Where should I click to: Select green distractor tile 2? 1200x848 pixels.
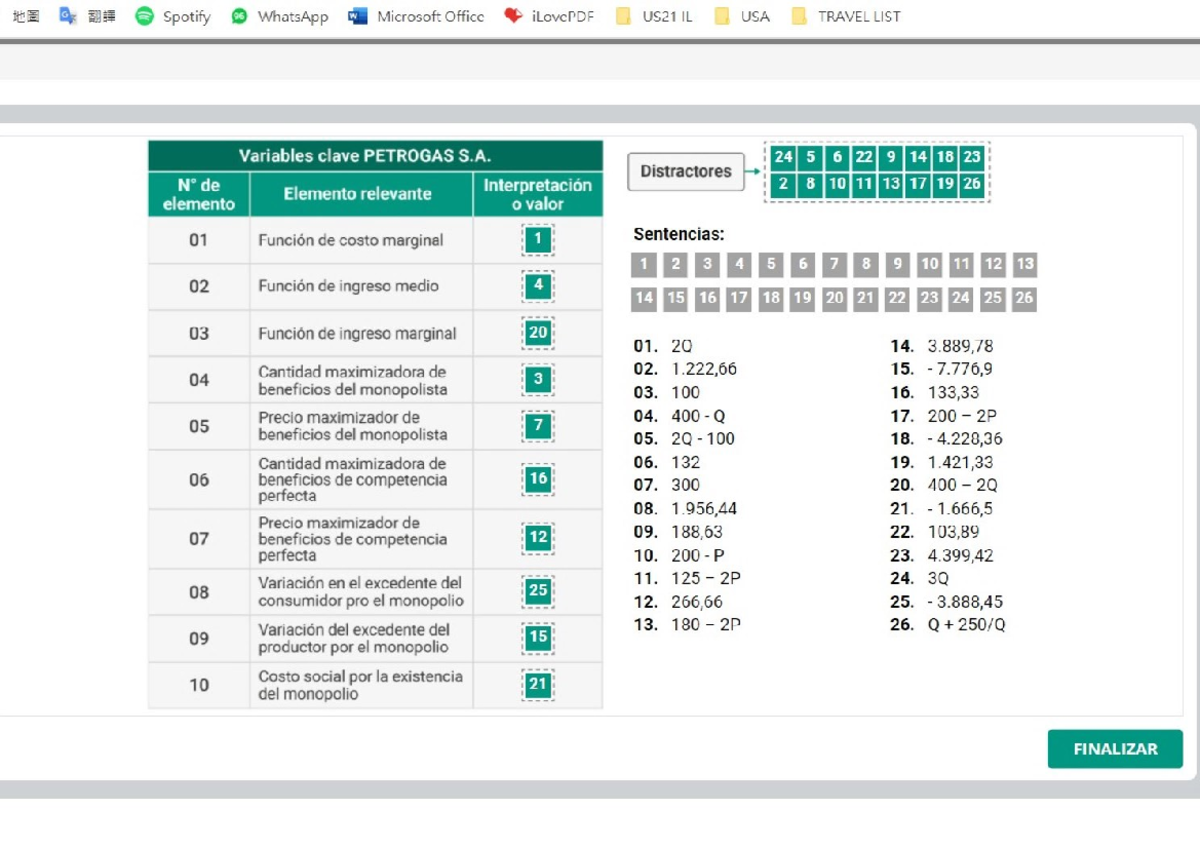click(x=783, y=184)
